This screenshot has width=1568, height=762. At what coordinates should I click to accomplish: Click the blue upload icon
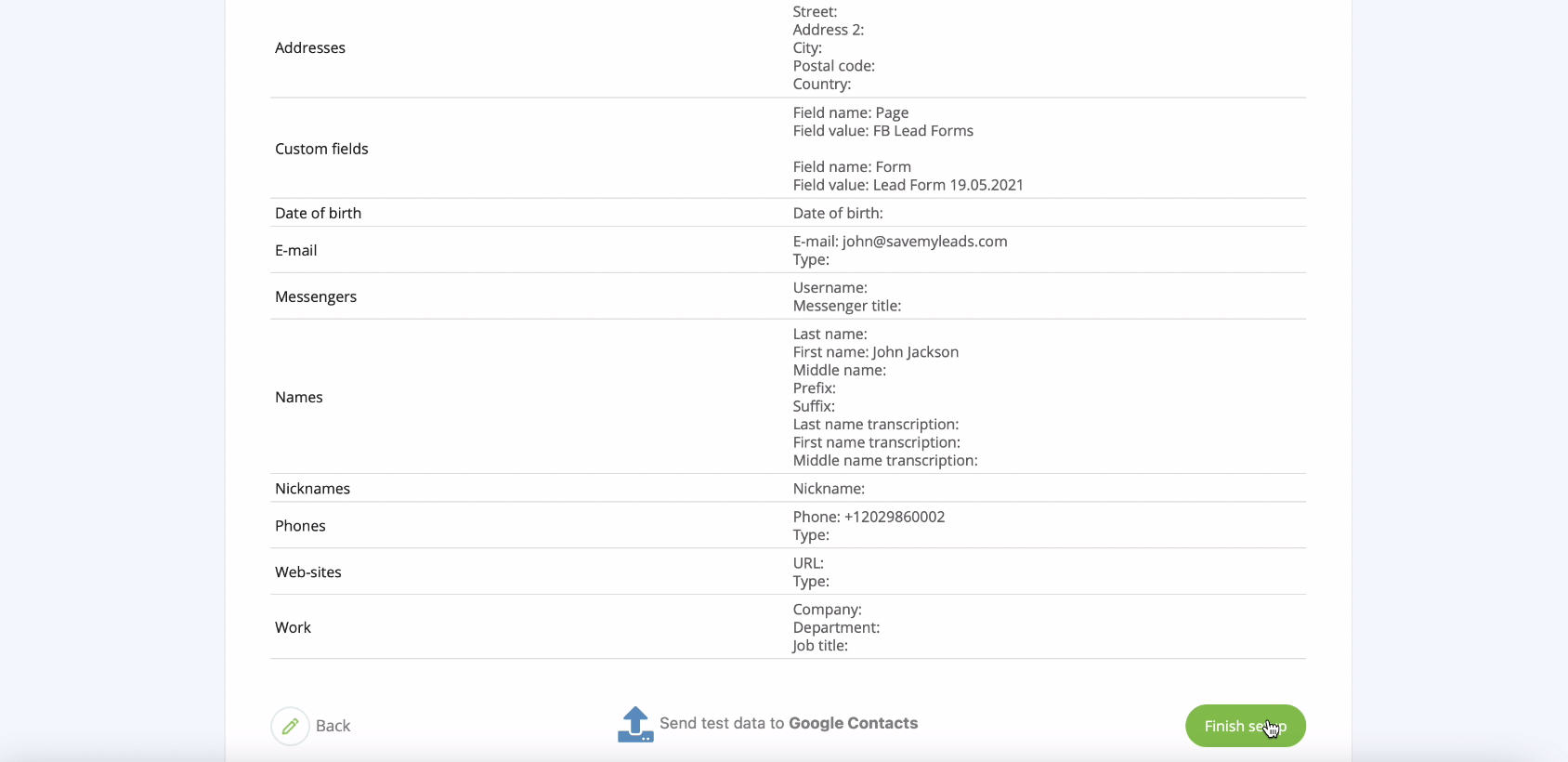635,725
